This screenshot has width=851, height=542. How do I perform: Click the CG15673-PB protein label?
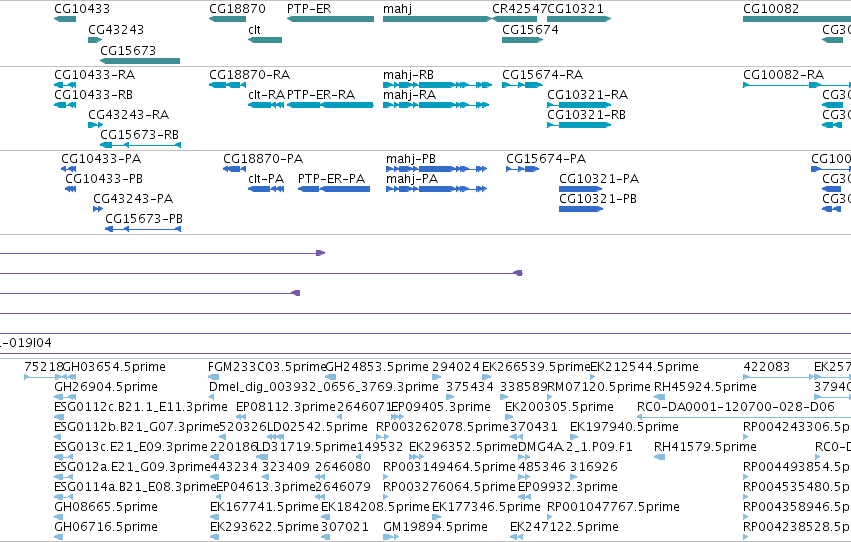click(x=144, y=219)
